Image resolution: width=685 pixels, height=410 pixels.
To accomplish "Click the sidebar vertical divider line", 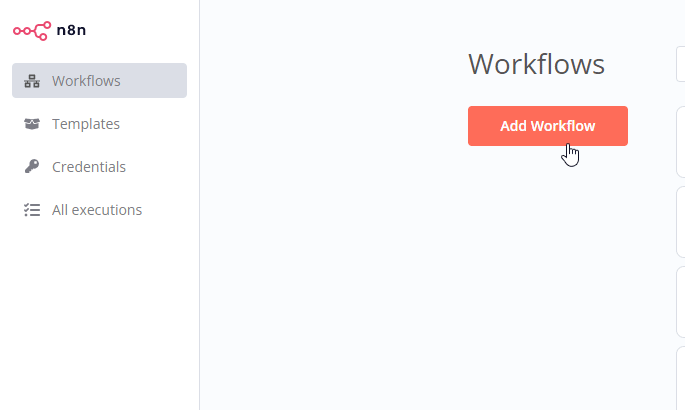I will pos(200,205).
